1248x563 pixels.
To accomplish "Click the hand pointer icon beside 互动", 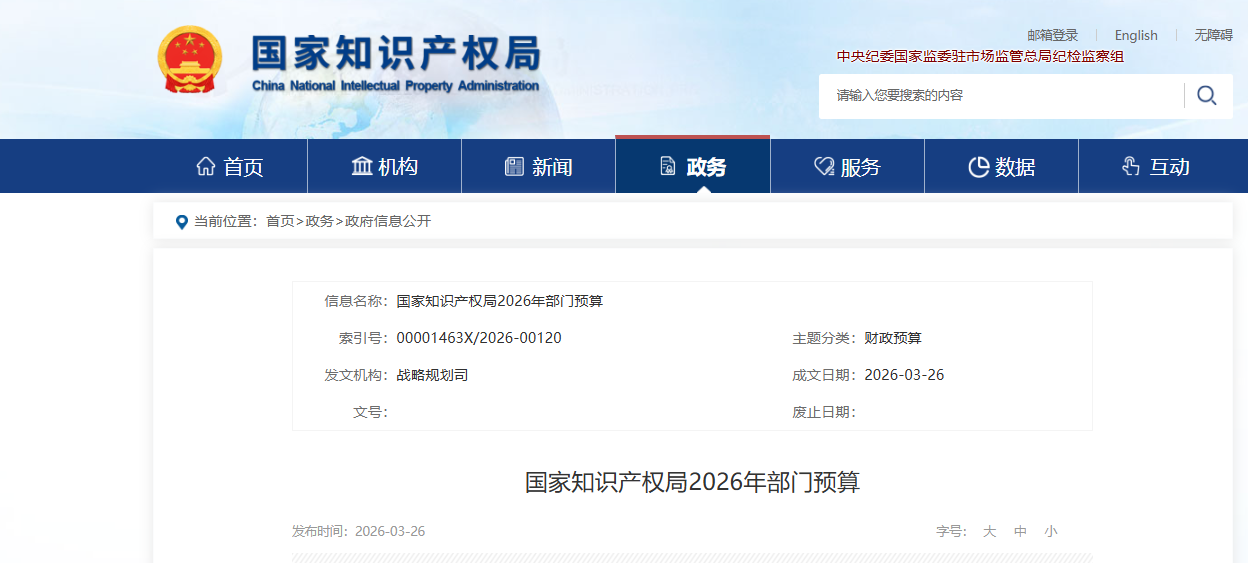I will pos(1131,166).
